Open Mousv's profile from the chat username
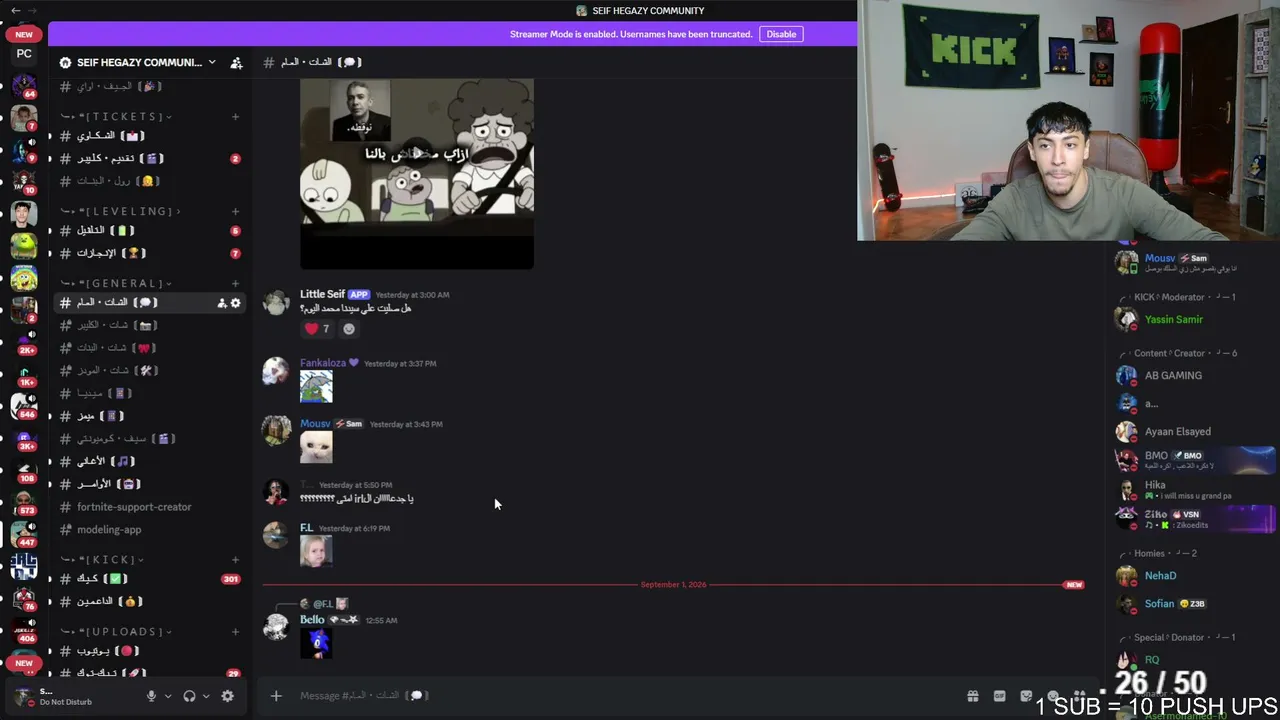1280x720 pixels. 315,424
